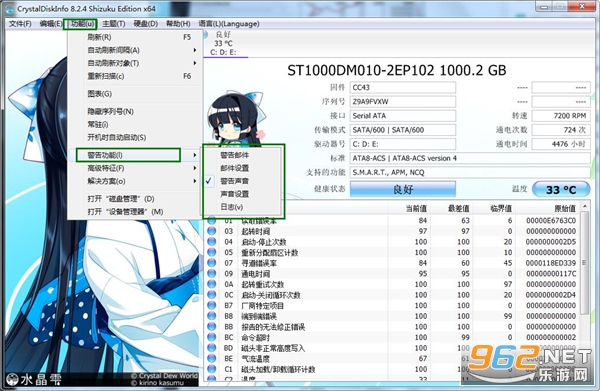Open the 硬盘(D) menu
Image resolution: width=600 pixels, height=391 pixels.
tap(145, 24)
